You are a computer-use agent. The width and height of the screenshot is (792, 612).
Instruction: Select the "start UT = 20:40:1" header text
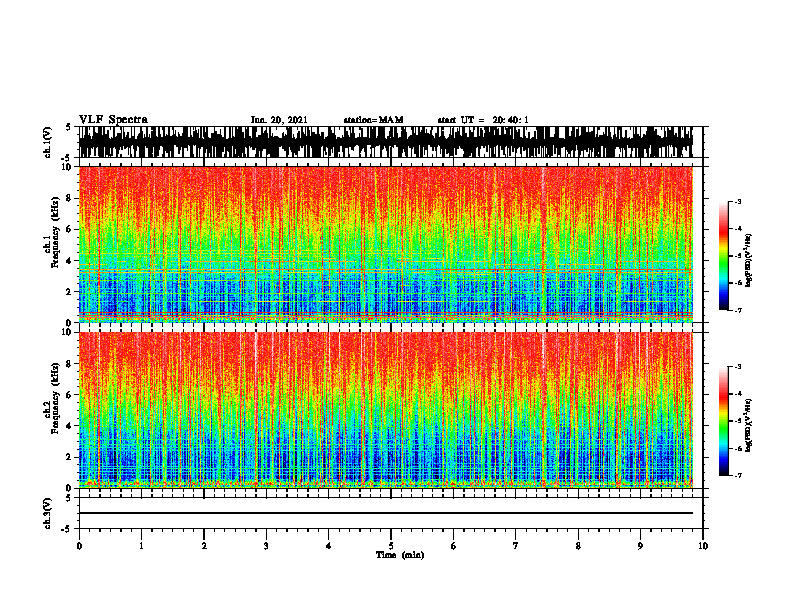coord(483,120)
